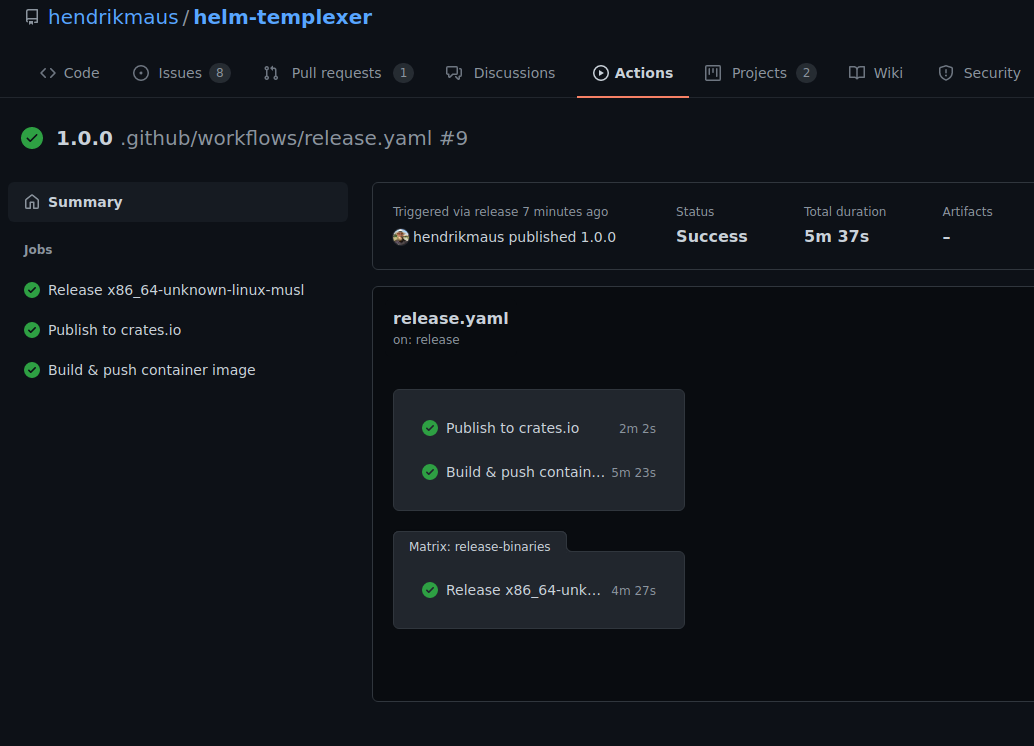Click the Pull requests count badge 1
Image resolution: width=1034 pixels, height=746 pixels.
click(x=403, y=73)
